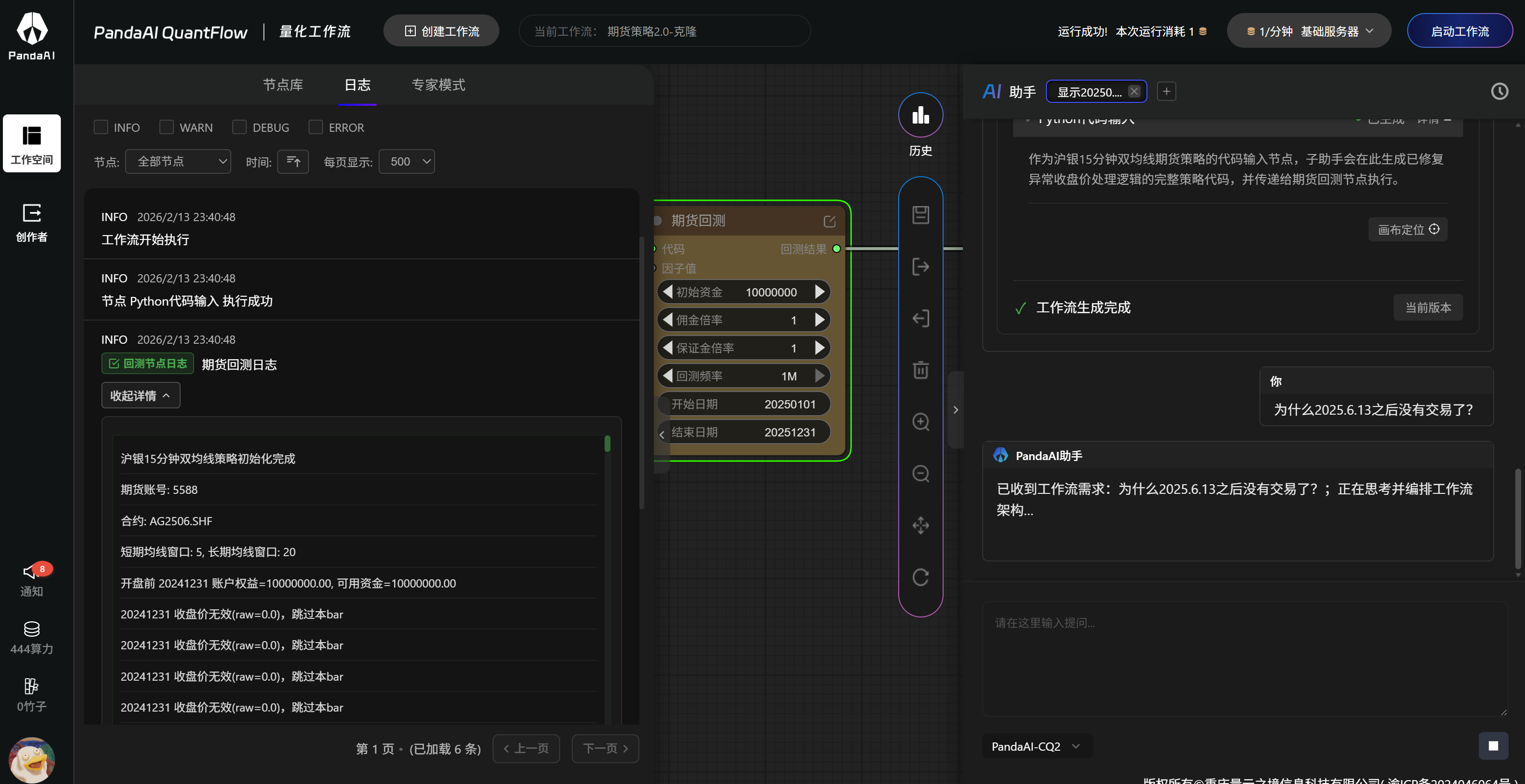
Task: Switch 回测频率 with the left arrow
Action: pos(667,376)
